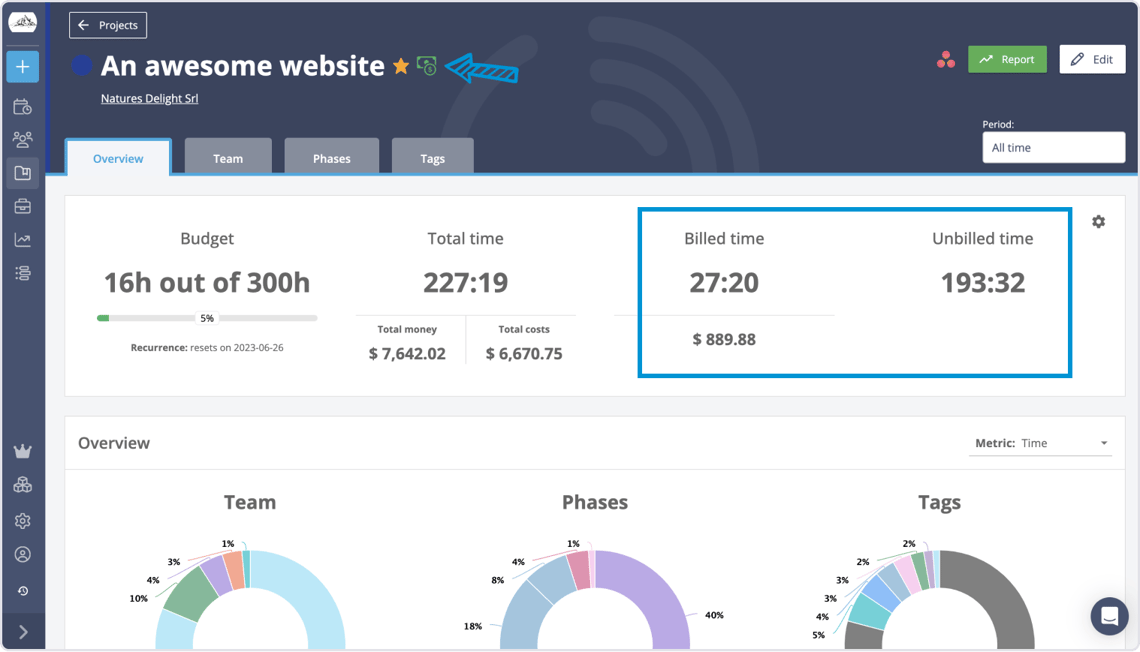Open the Natures Delight Srl client link
Viewport: 1140px width, 652px height.
coord(149,98)
